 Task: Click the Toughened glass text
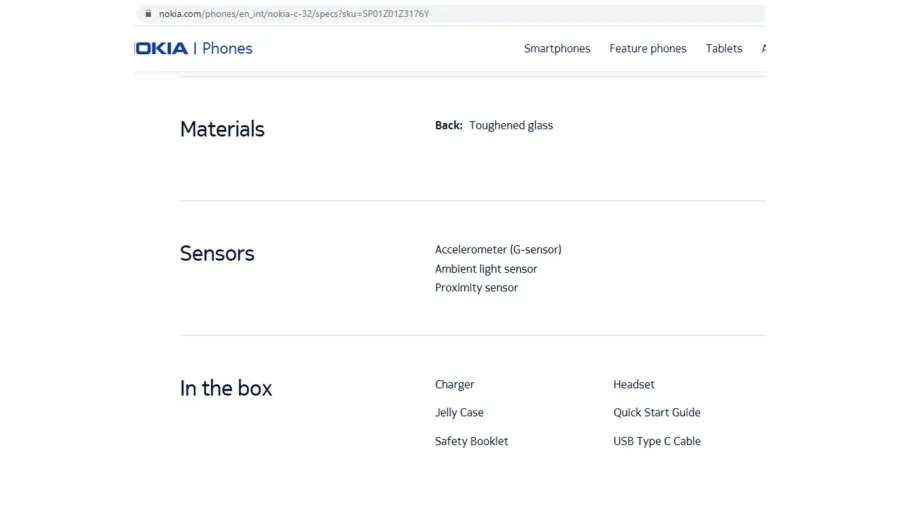click(511, 126)
